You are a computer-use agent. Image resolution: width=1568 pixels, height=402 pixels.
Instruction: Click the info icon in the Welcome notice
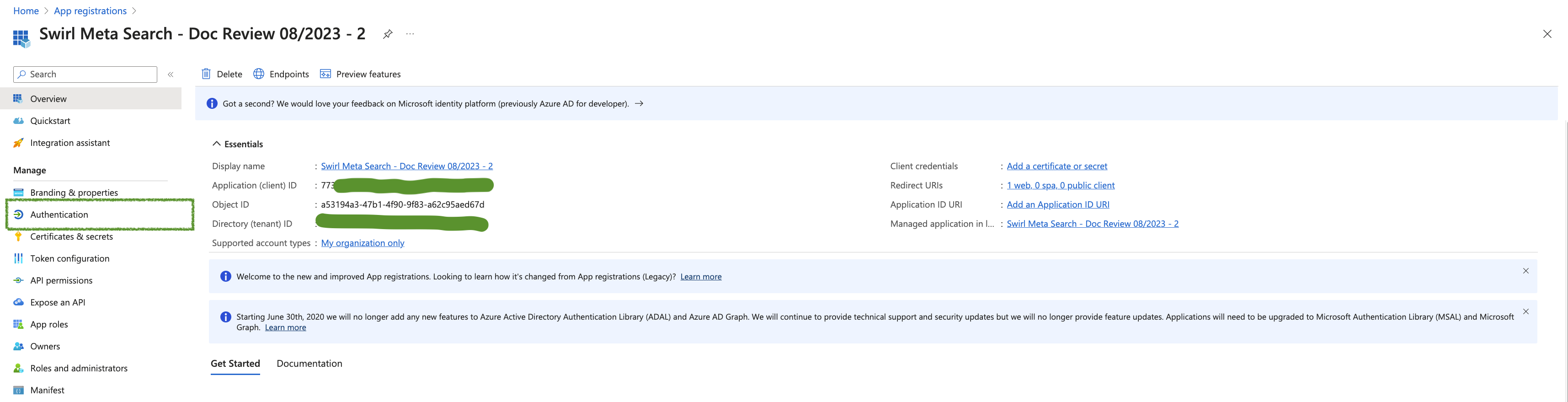tap(226, 277)
